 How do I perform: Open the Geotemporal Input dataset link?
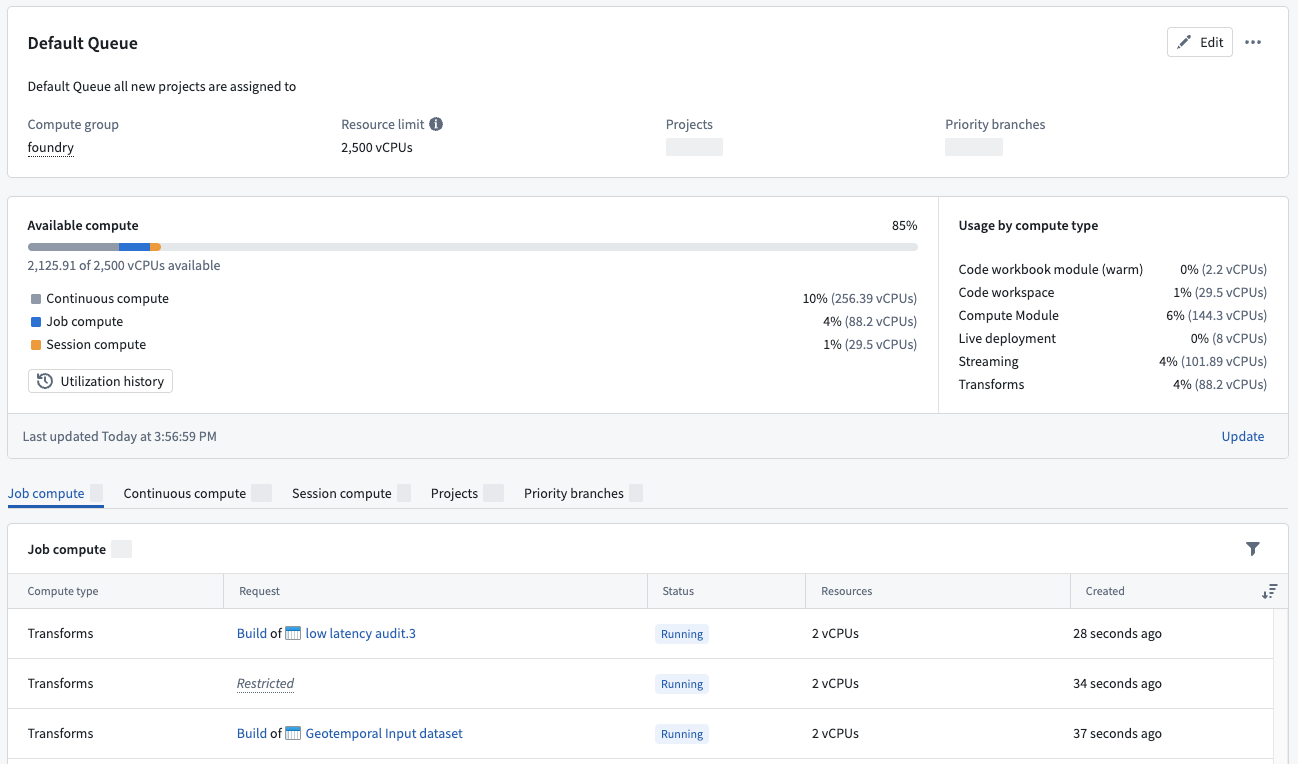[x=384, y=733]
